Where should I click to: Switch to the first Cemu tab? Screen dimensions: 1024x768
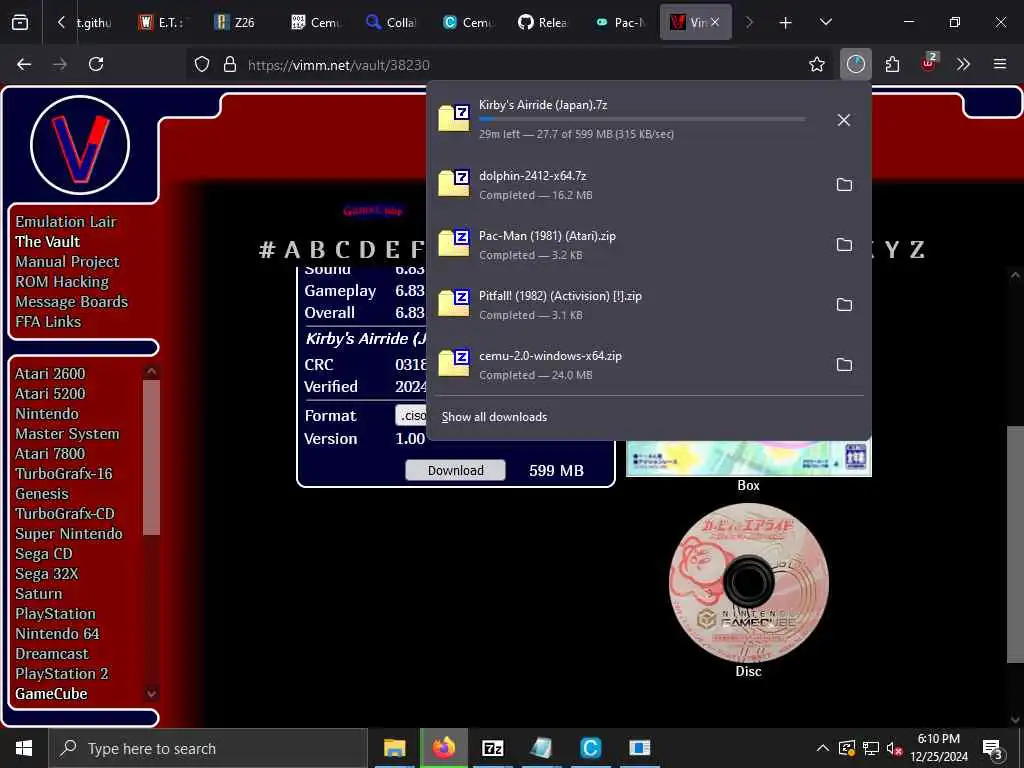pos(316,22)
